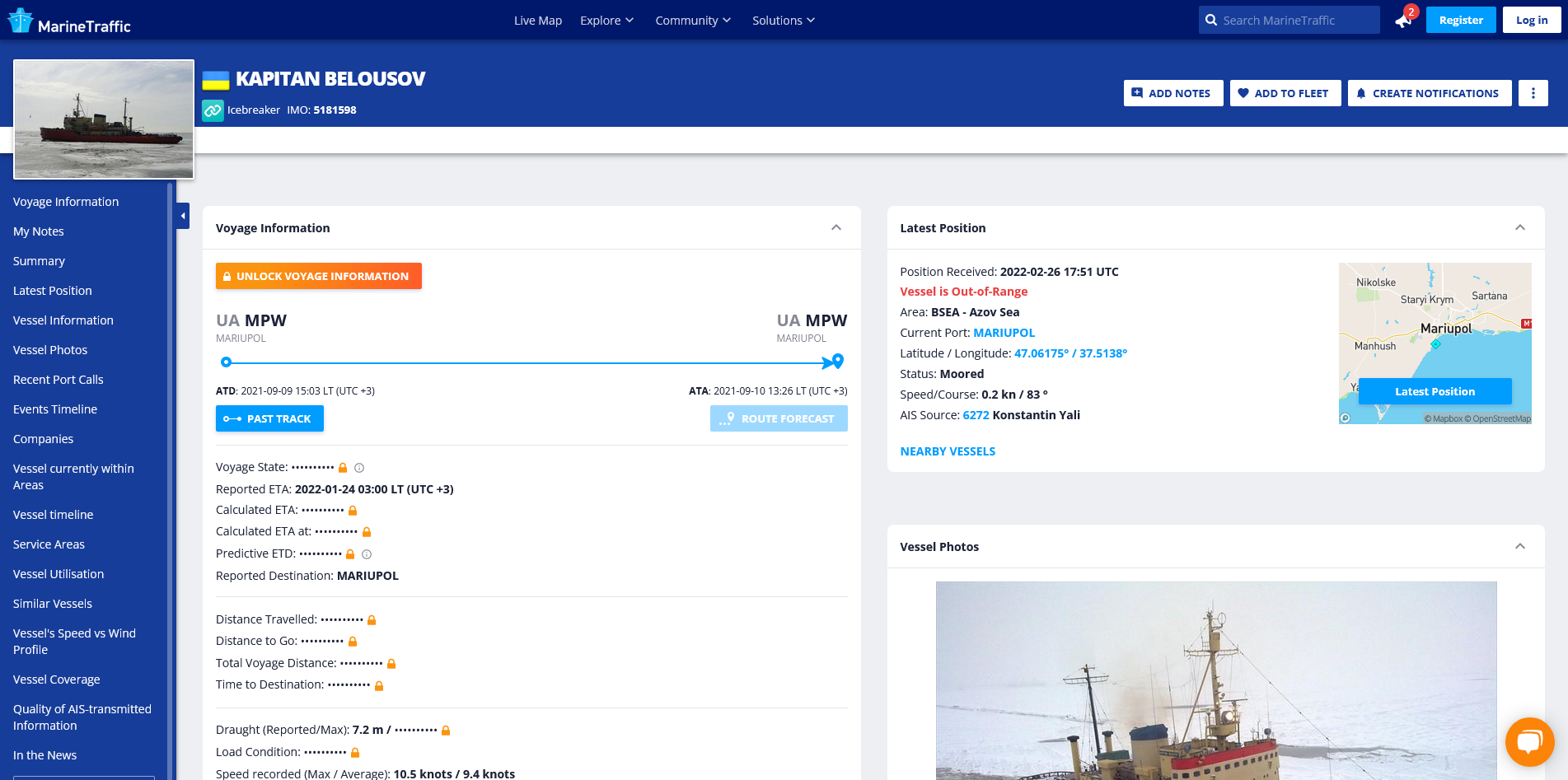Image resolution: width=1568 pixels, height=780 pixels.
Task: Click lock icon beside Distance Travelled
Action: click(x=372, y=620)
